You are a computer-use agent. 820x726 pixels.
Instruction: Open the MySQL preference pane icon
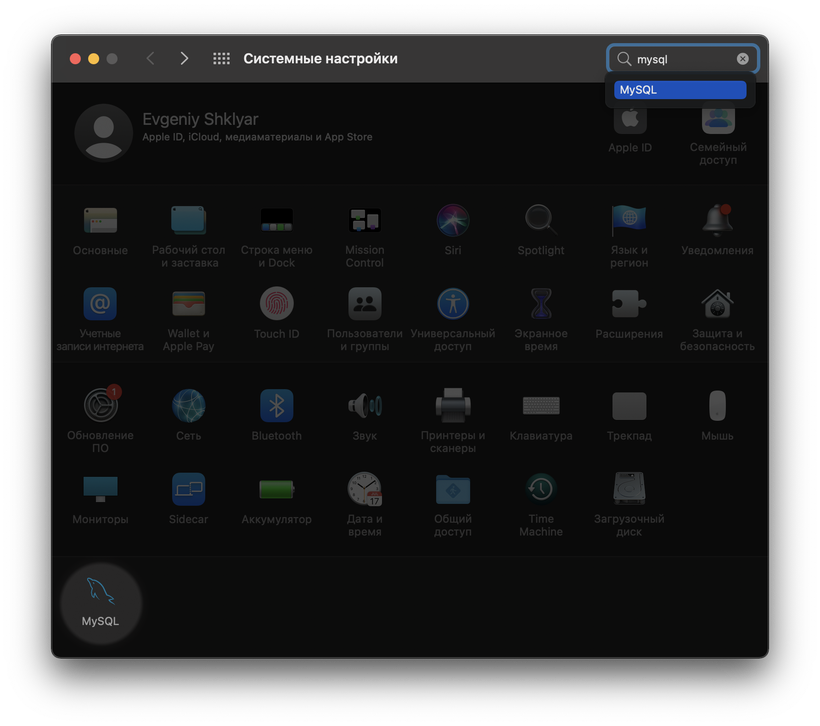tap(100, 593)
